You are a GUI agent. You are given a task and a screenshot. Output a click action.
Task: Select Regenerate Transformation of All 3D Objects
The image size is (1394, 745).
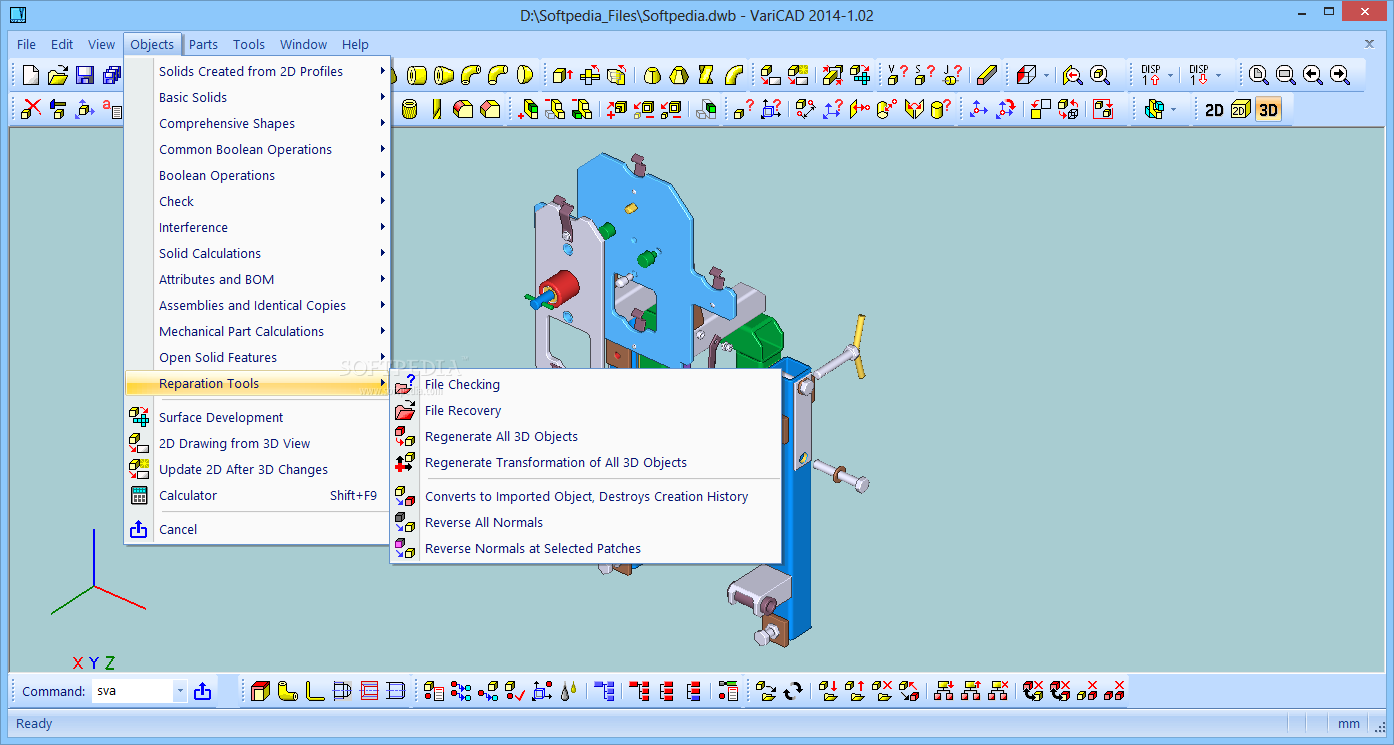click(x=585, y=462)
